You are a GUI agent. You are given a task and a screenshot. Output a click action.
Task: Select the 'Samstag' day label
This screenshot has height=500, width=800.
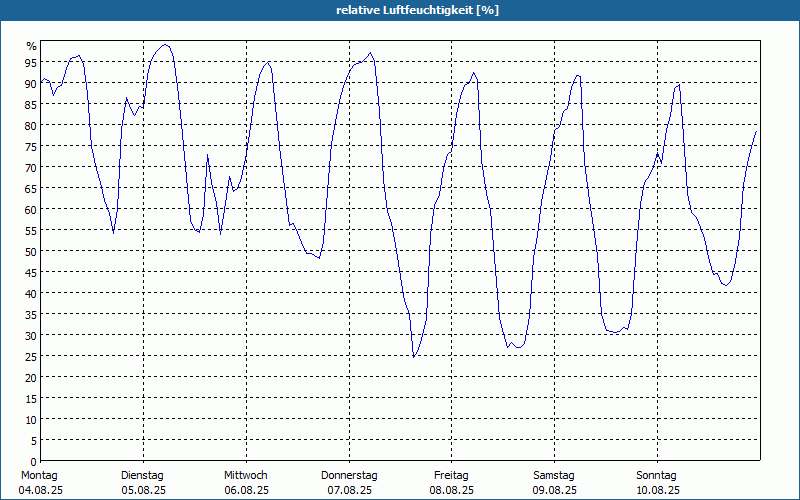point(554,475)
